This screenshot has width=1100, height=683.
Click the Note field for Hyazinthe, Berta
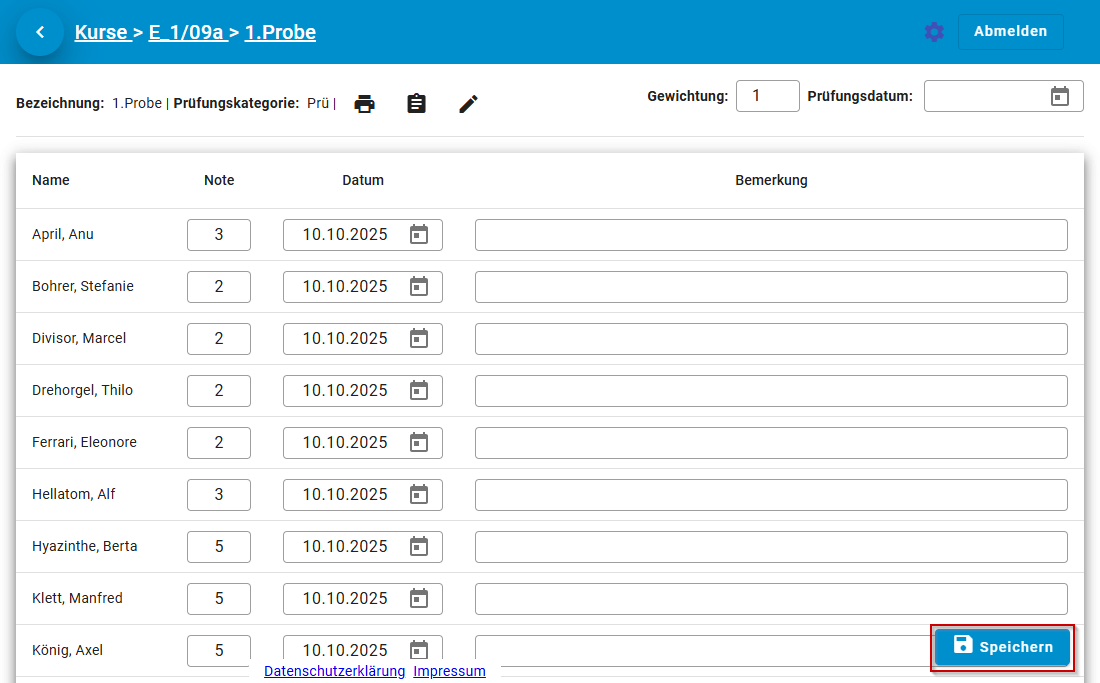pos(219,547)
